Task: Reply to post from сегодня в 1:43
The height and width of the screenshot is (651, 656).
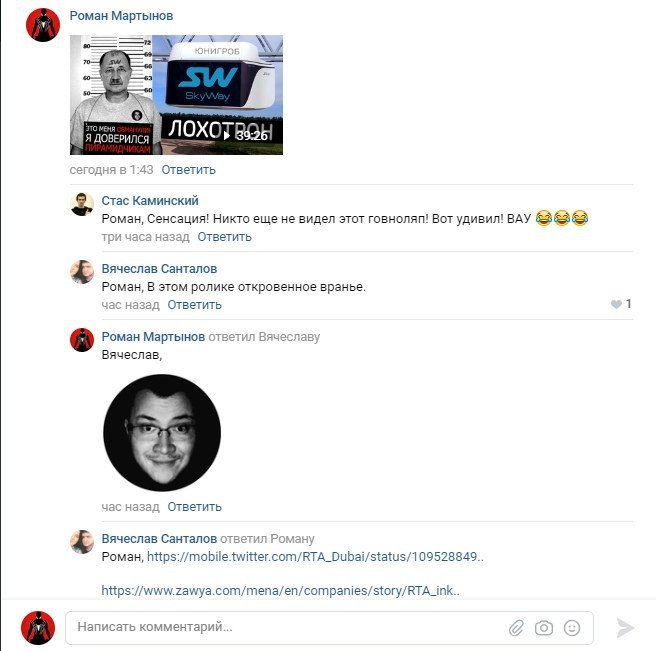Action: pyautogui.click(x=189, y=170)
